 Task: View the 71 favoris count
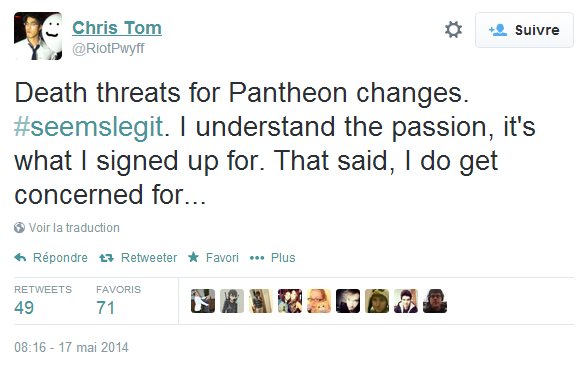coord(106,307)
